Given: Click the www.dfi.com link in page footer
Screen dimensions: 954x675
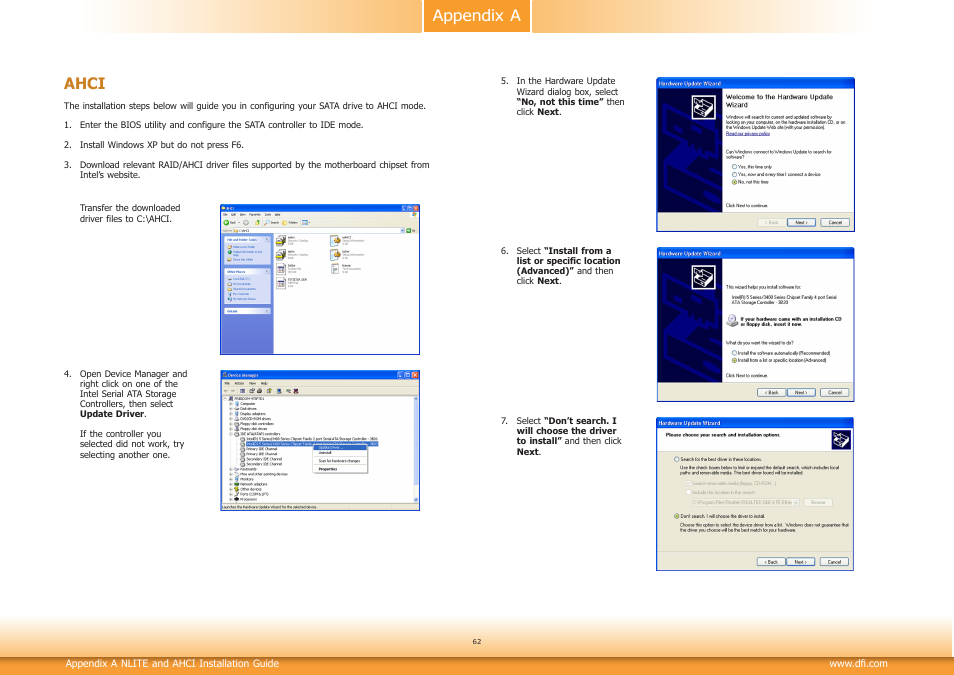Looking at the screenshot, I should [x=858, y=663].
